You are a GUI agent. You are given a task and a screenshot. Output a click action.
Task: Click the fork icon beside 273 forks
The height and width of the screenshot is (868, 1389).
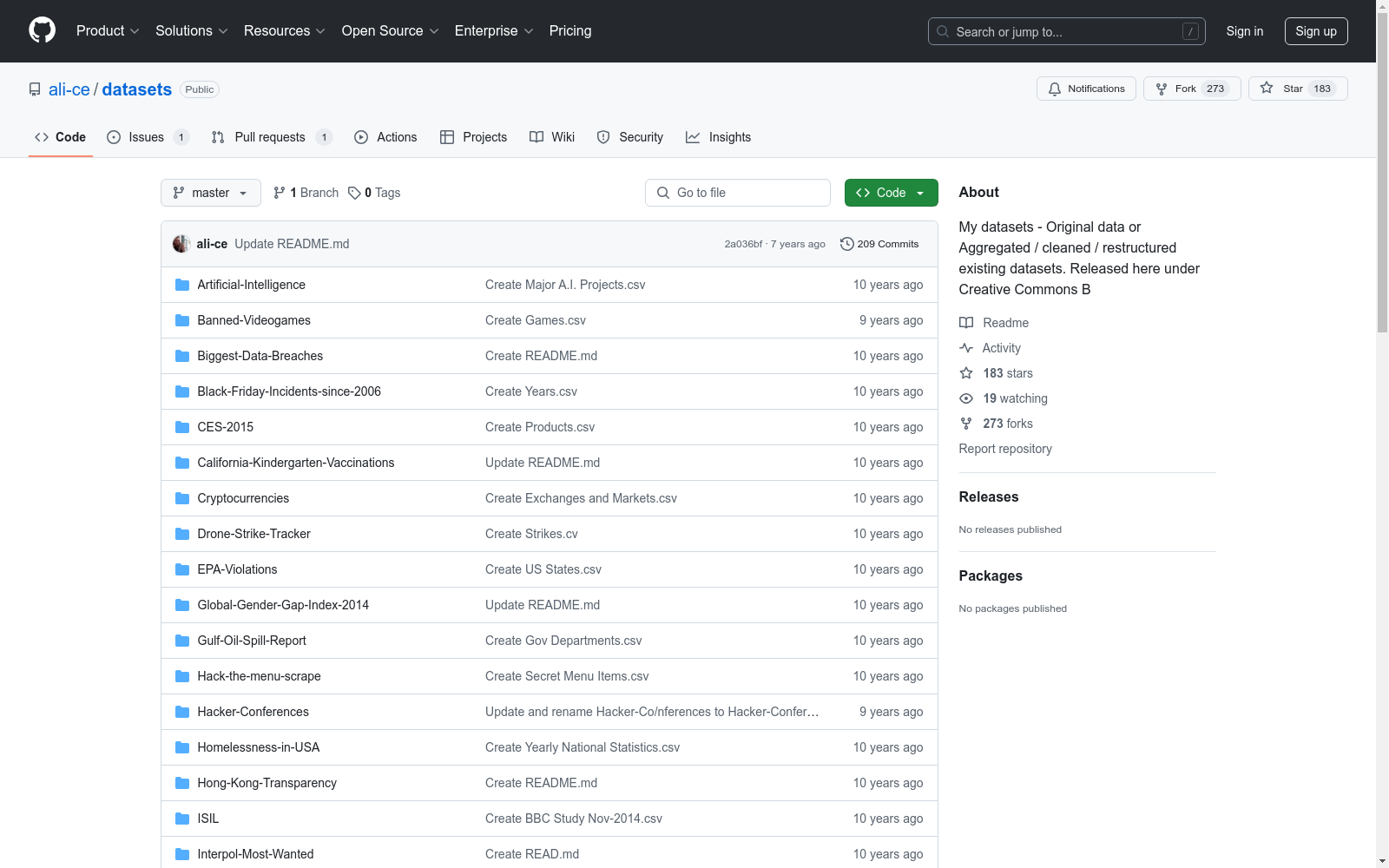click(966, 424)
